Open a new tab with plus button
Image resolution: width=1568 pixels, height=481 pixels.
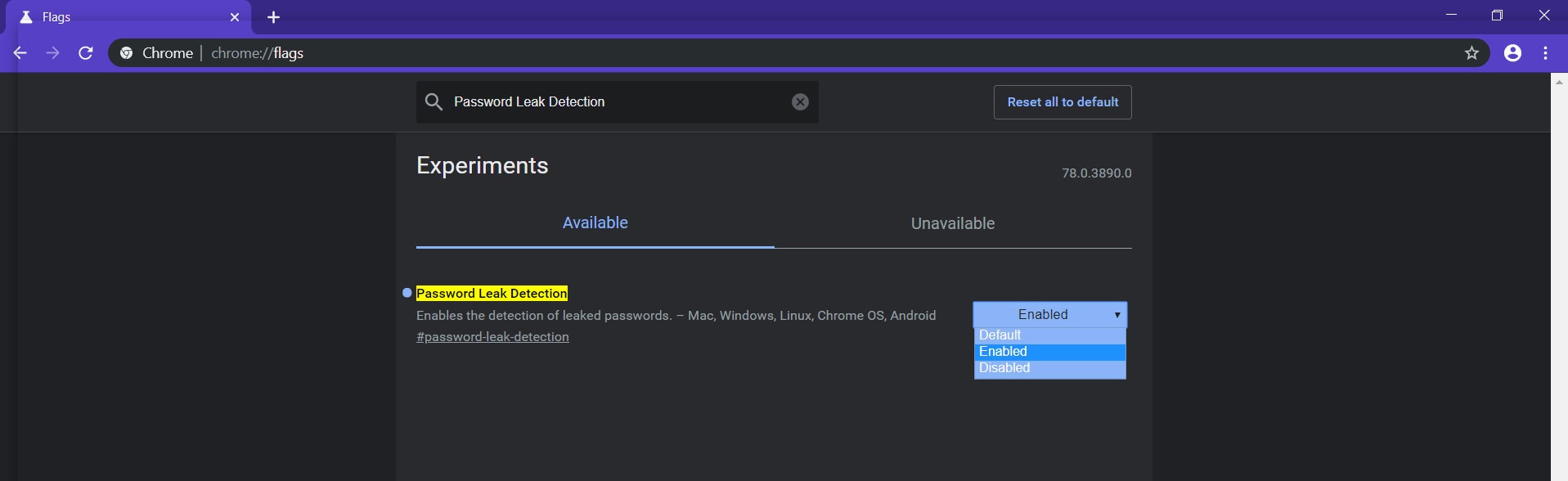[273, 17]
